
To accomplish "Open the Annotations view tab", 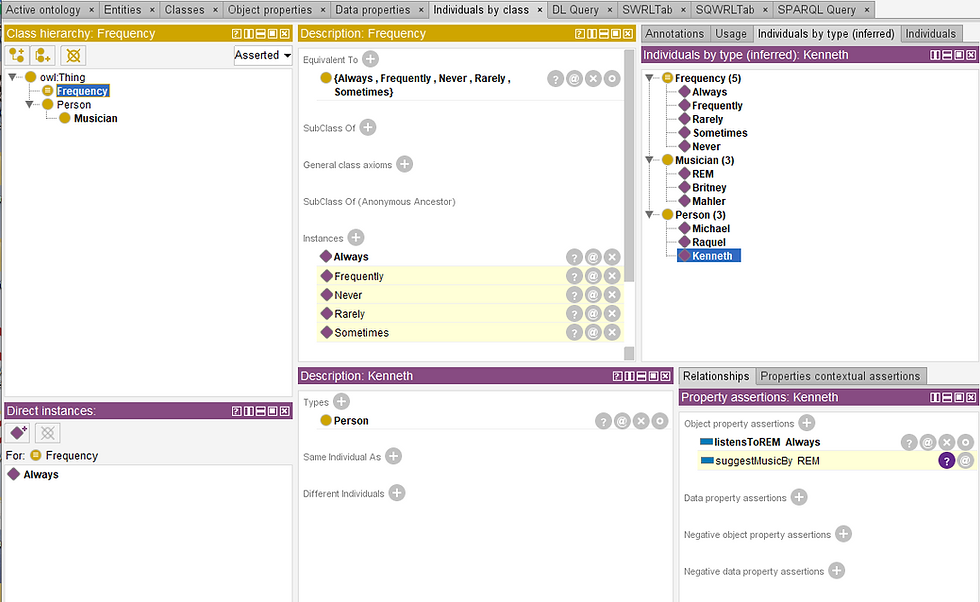I will pos(674,34).
